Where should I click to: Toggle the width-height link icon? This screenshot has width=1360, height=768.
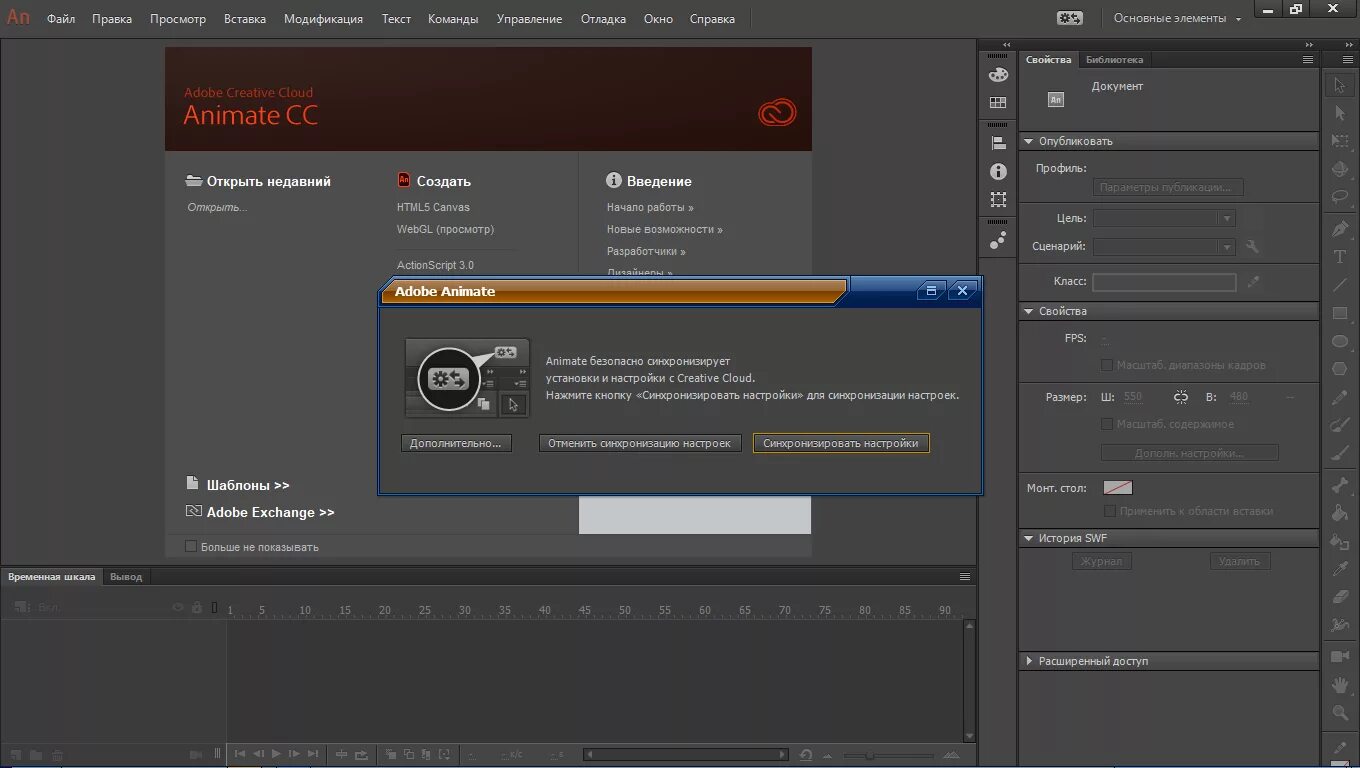[1181, 397]
